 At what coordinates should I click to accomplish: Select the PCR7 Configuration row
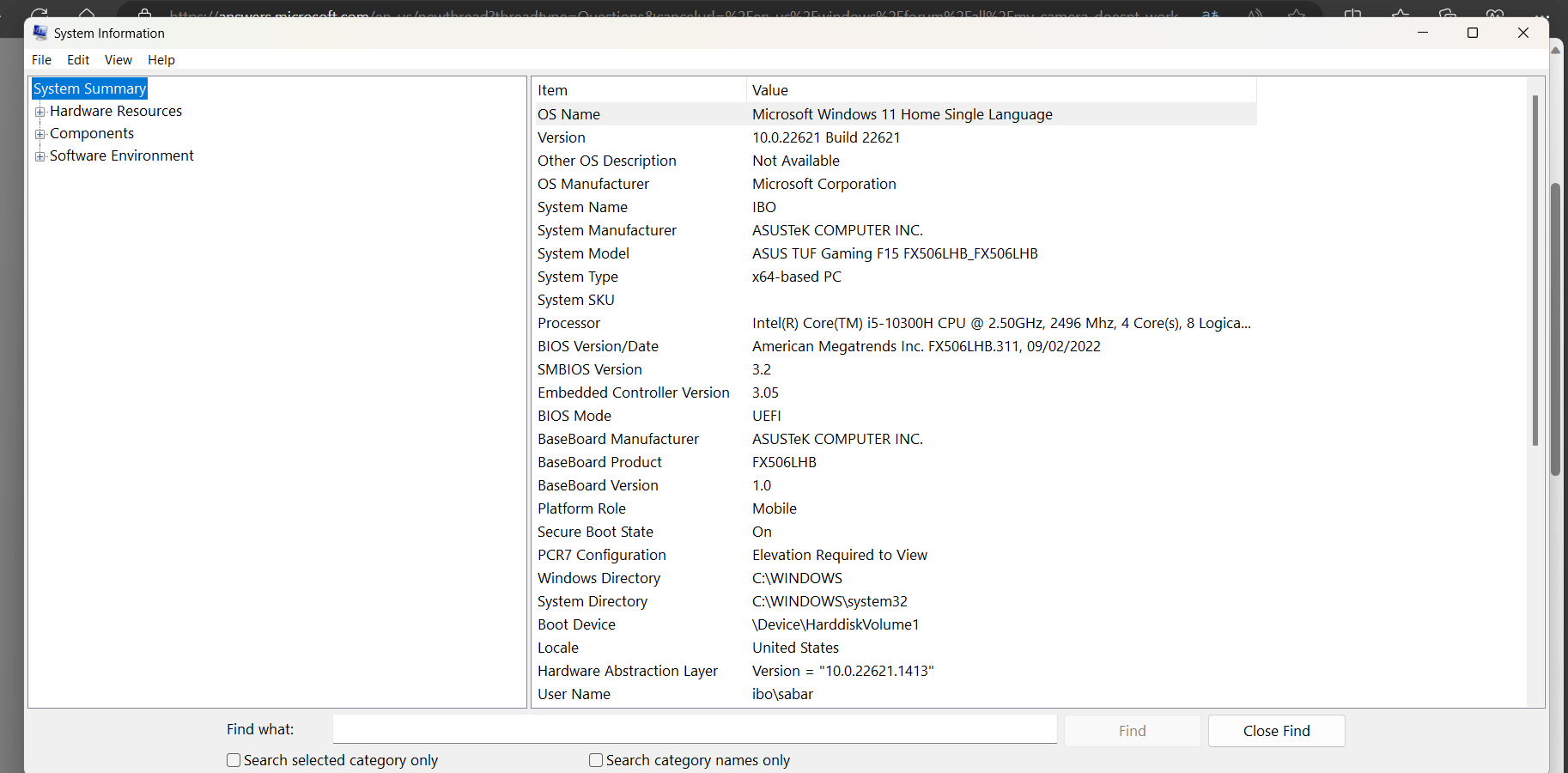[x=896, y=555]
